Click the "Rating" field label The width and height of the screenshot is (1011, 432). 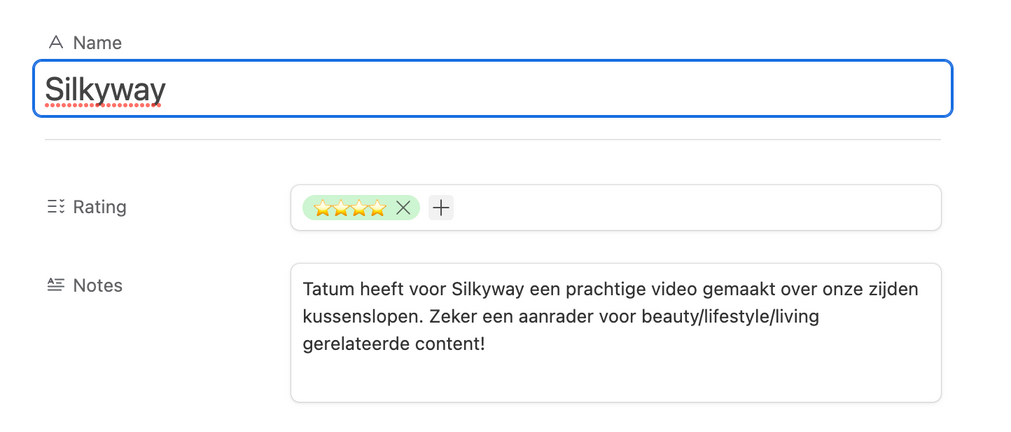coord(99,207)
